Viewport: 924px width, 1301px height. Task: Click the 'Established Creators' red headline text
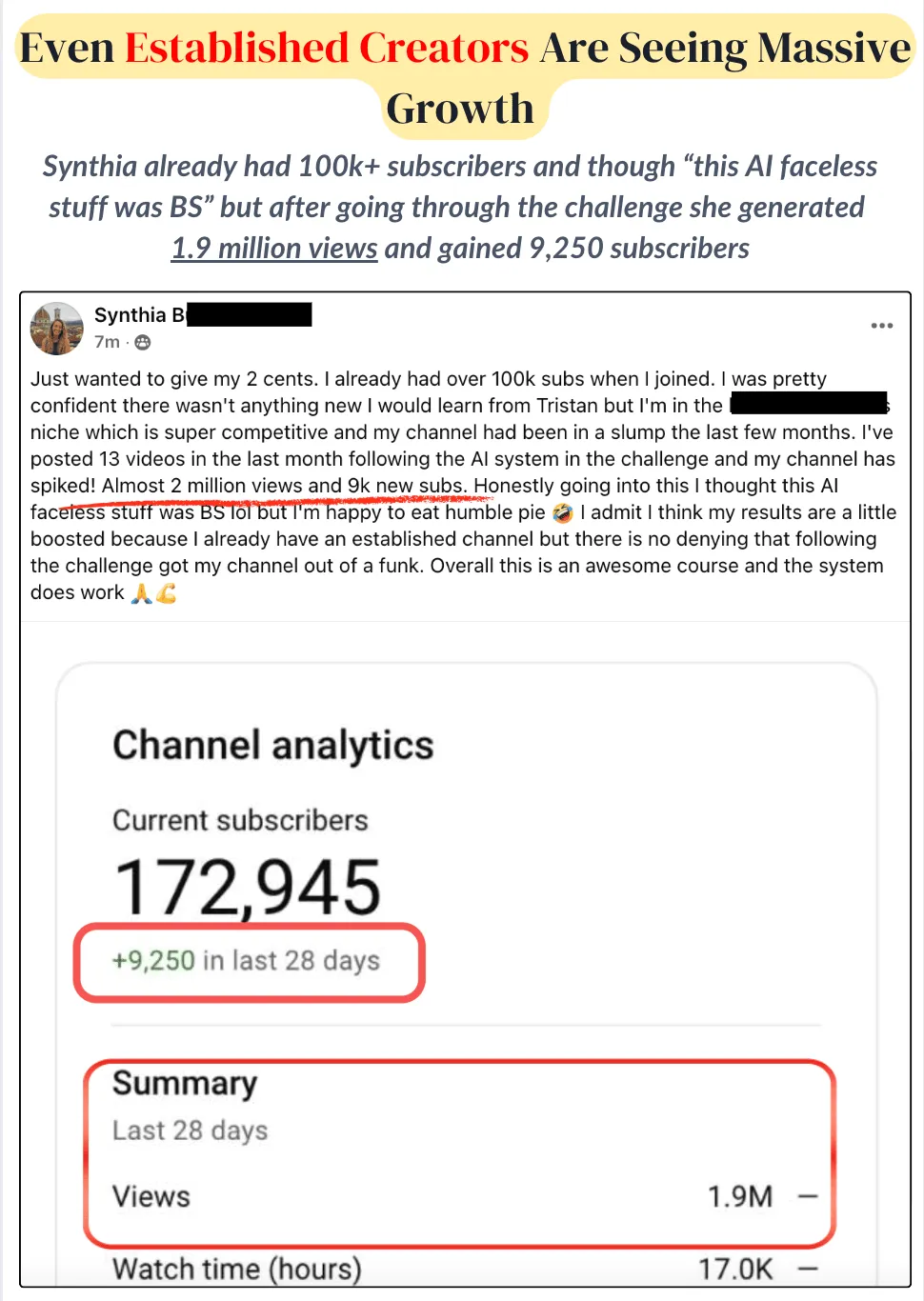click(x=327, y=48)
